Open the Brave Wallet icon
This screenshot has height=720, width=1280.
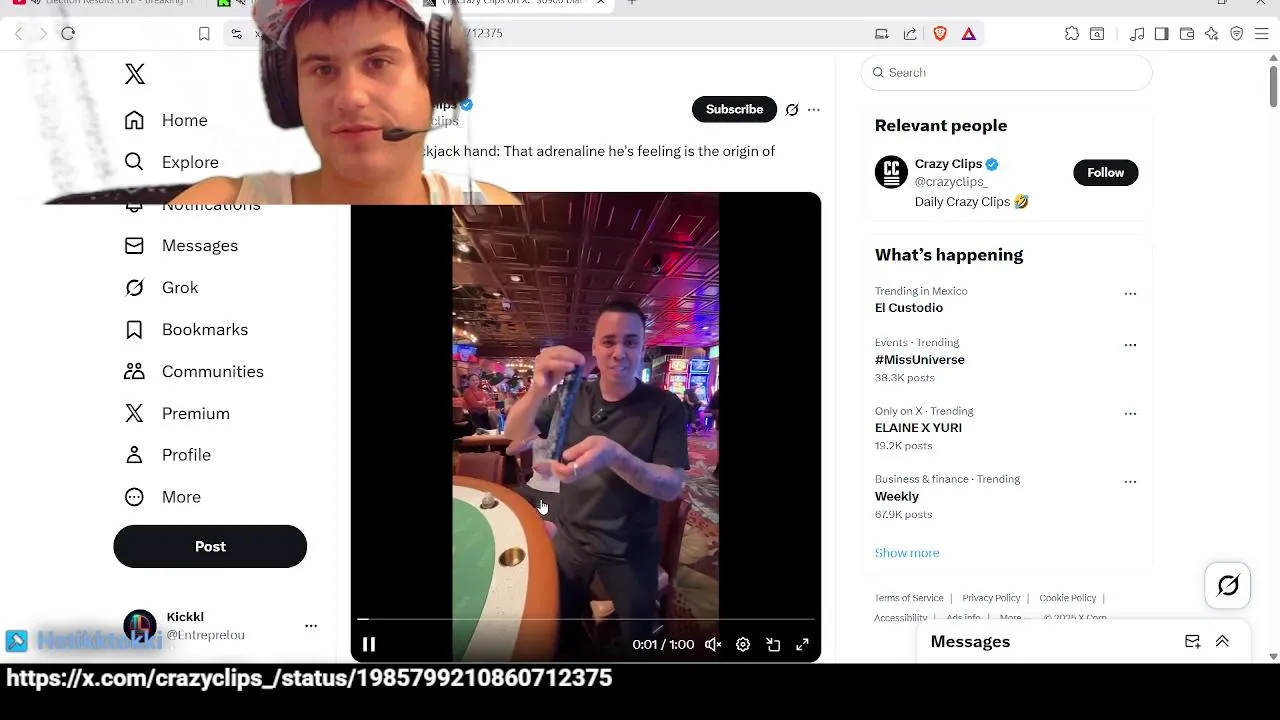point(1187,34)
